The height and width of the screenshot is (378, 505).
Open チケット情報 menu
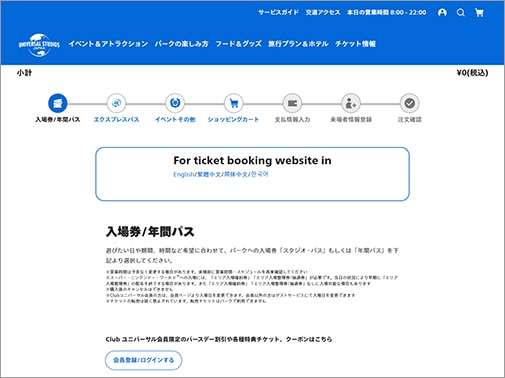coord(355,44)
